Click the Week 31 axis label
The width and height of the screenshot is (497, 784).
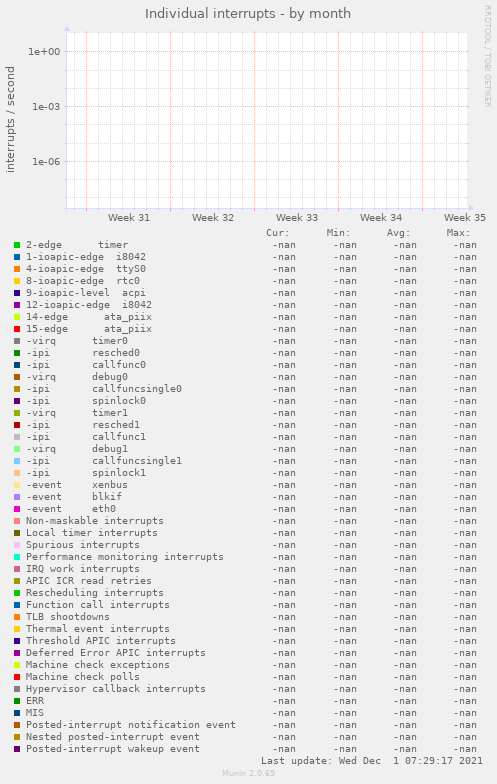[129, 218]
